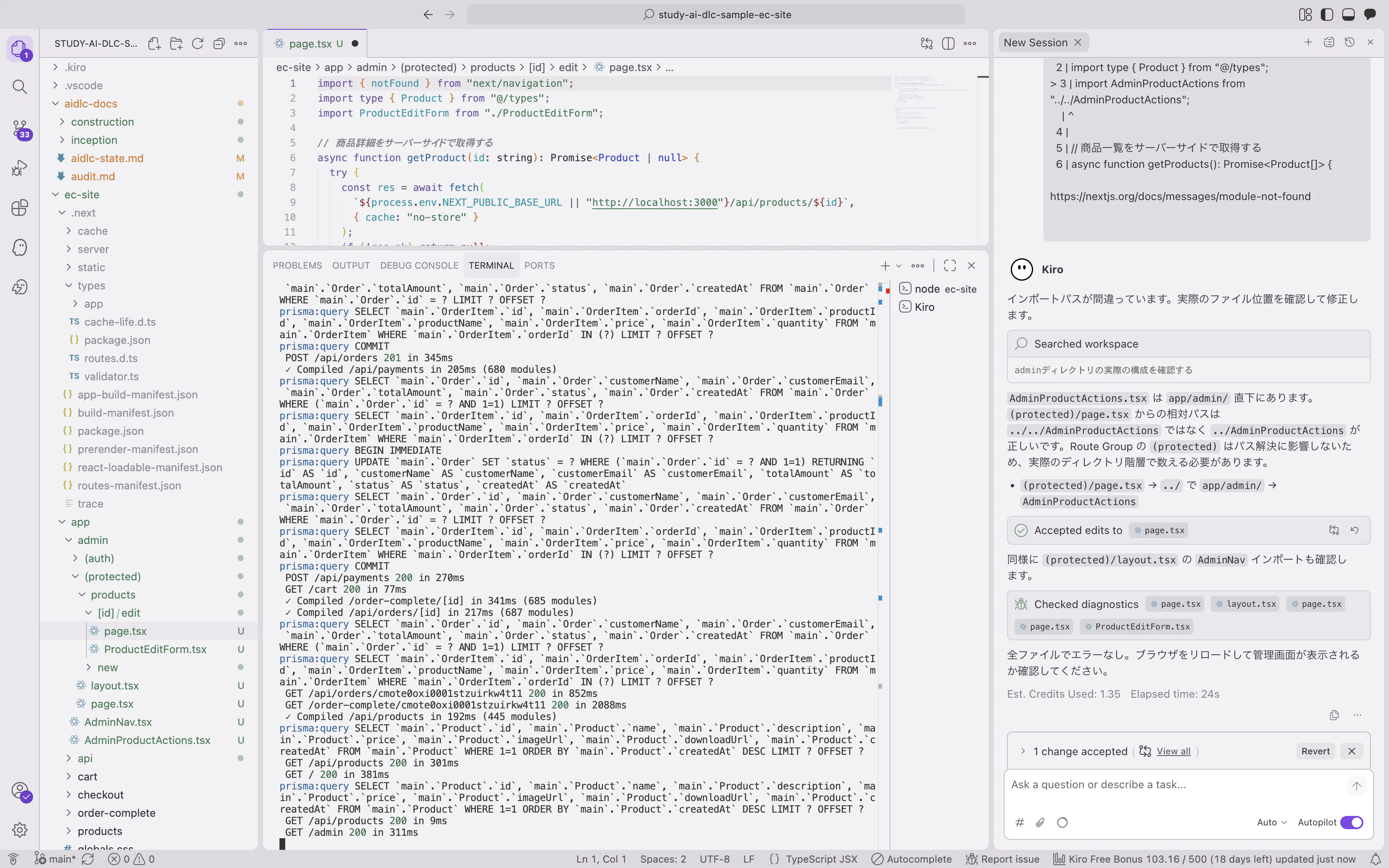1389x868 pixels.
Task: Click the View all link for changes
Action: 1173,751
